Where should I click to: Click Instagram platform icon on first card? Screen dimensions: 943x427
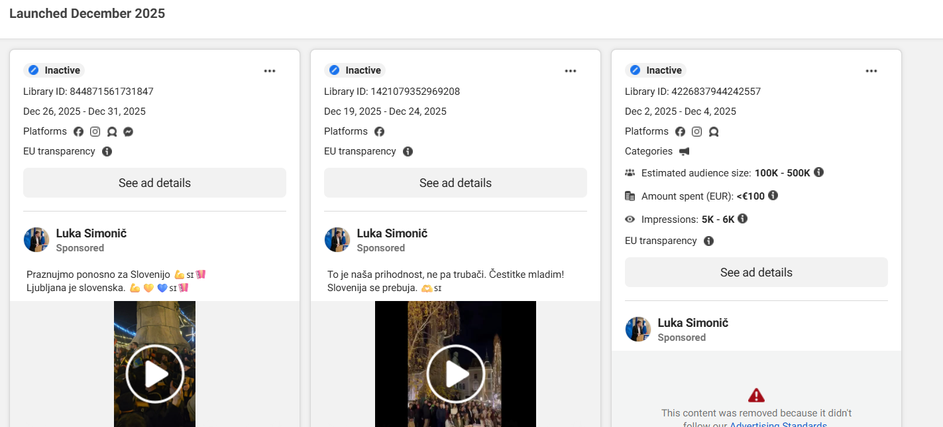96,132
